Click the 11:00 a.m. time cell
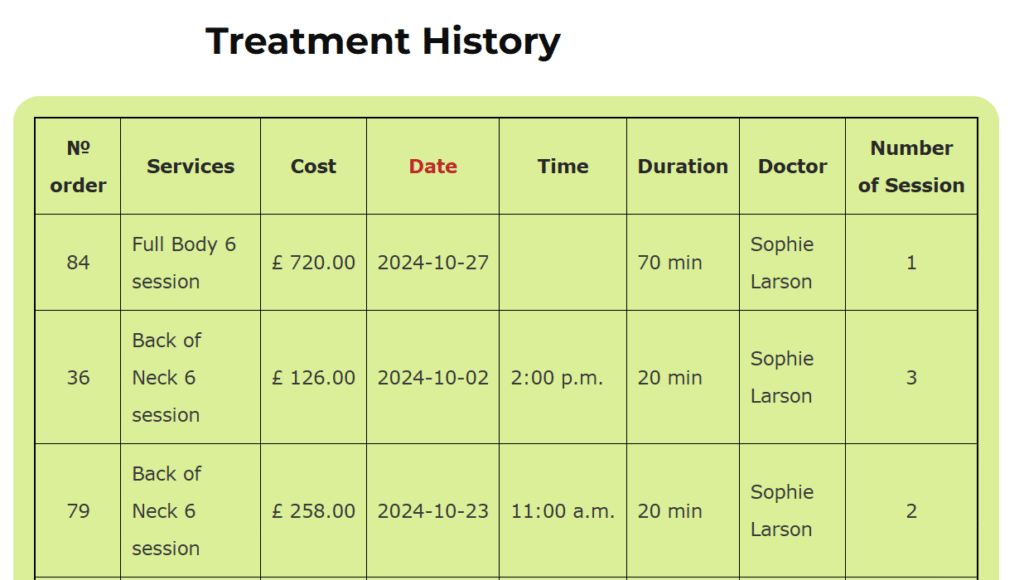The width and height of the screenshot is (1024, 580). (x=563, y=511)
